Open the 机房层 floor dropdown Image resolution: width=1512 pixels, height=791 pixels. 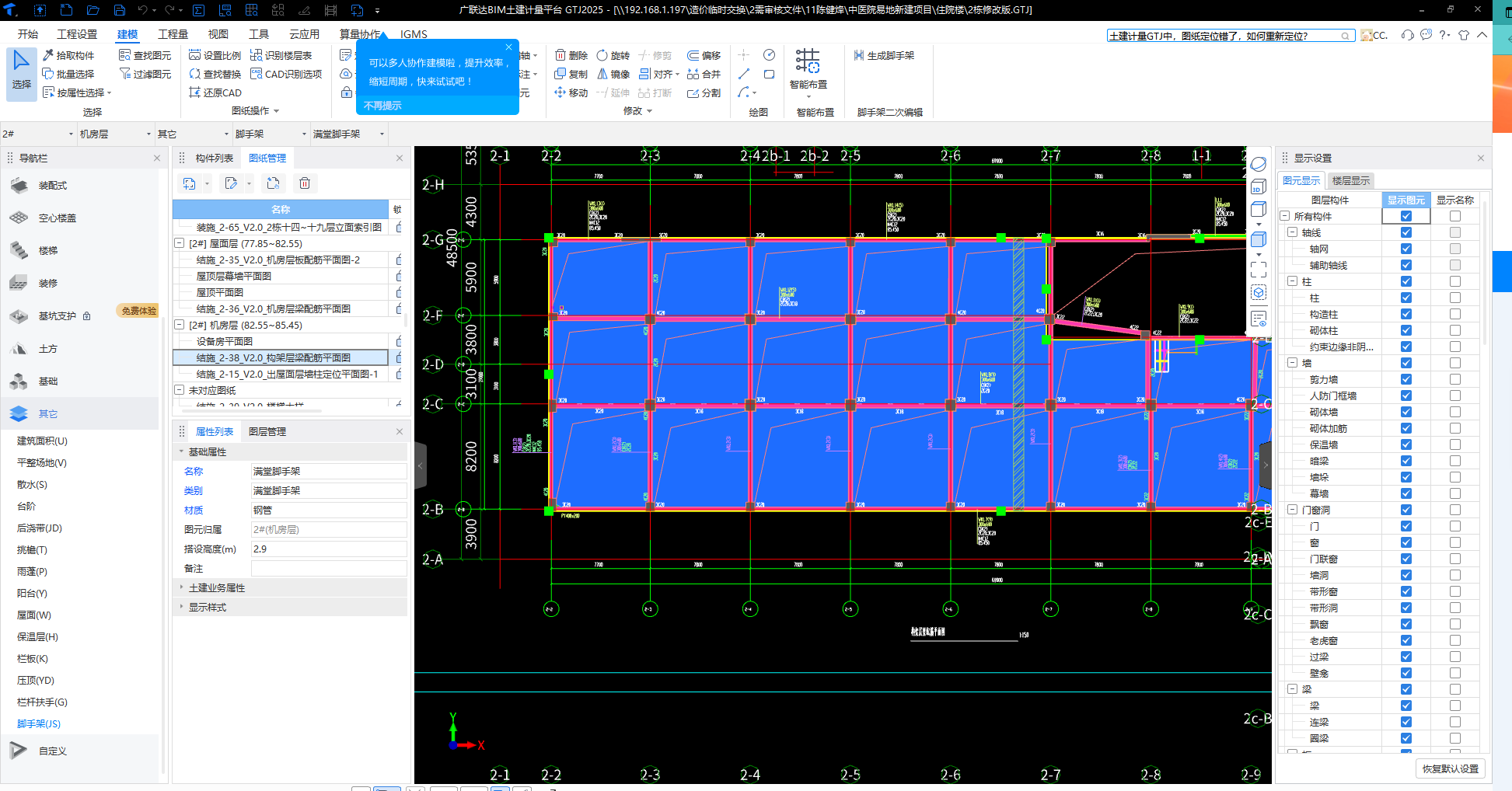pyautogui.click(x=115, y=134)
